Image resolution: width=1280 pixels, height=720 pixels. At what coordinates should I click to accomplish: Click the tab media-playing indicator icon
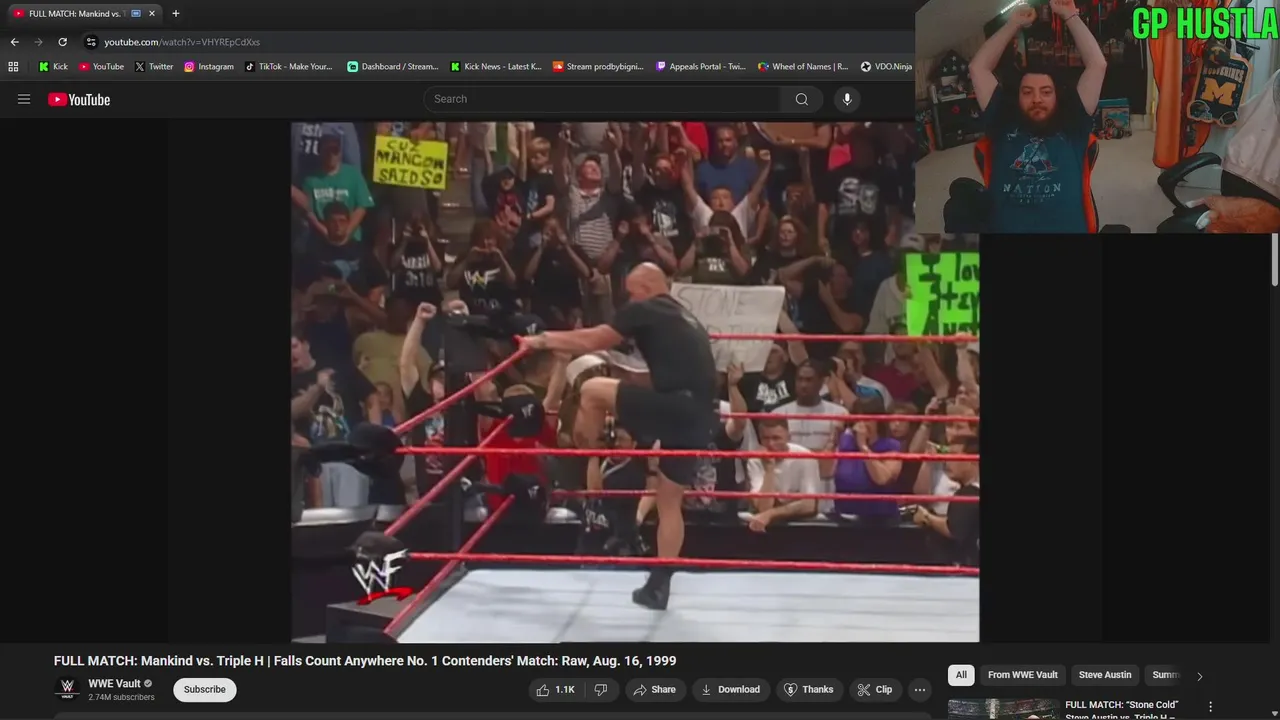(x=136, y=14)
